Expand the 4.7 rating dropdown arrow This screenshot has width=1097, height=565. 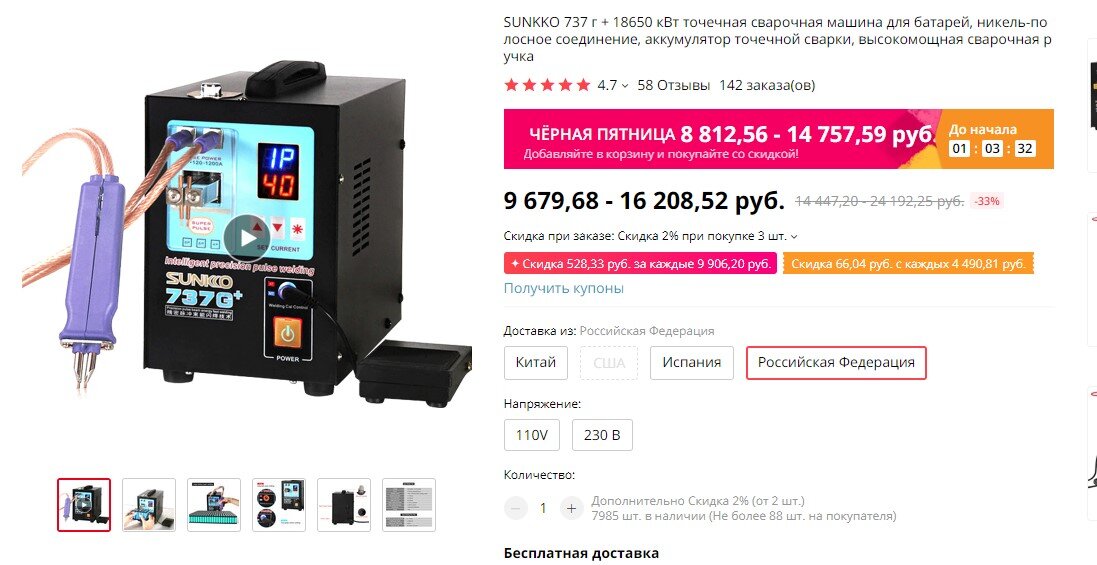tap(625, 86)
